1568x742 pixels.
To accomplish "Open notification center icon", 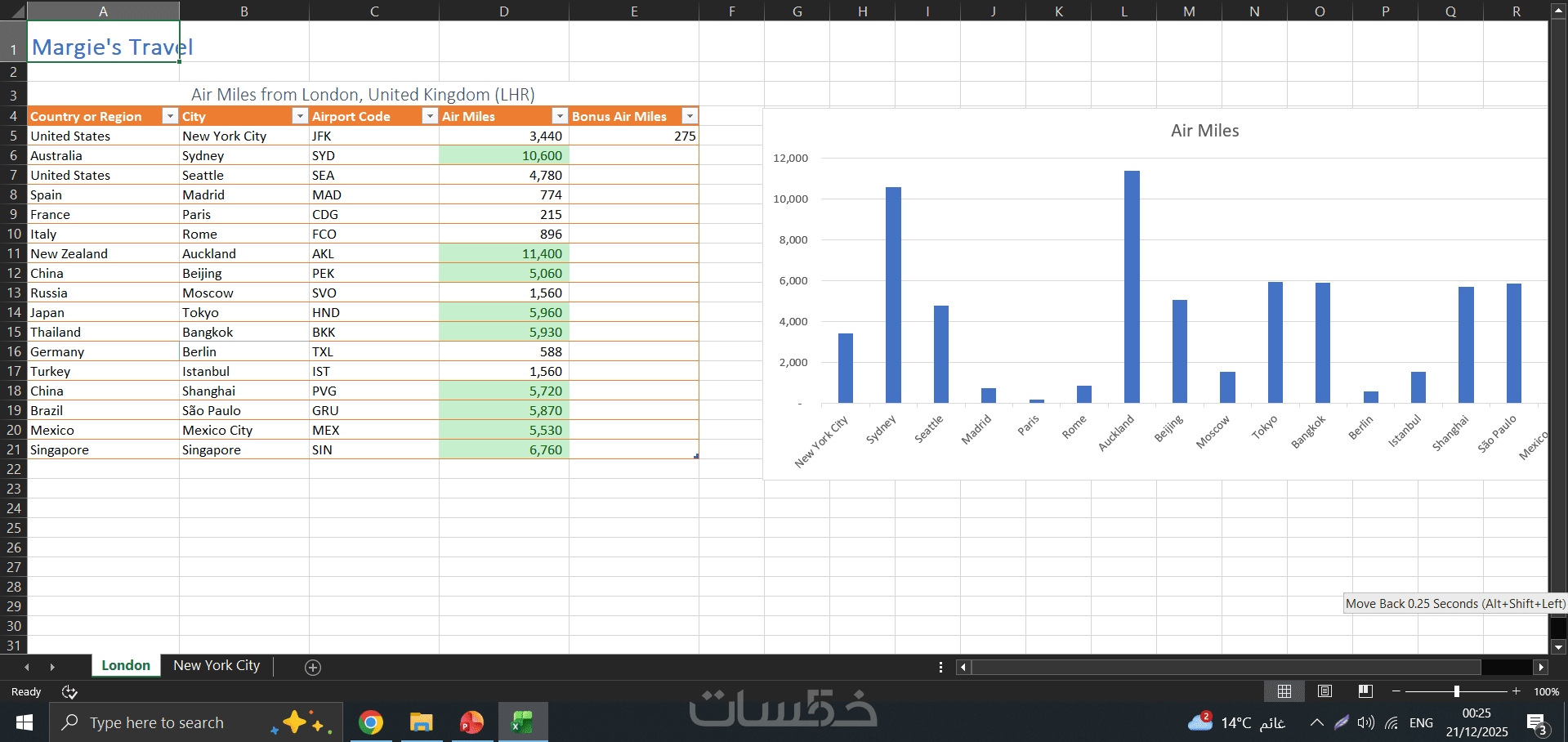I will coord(1537,723).
